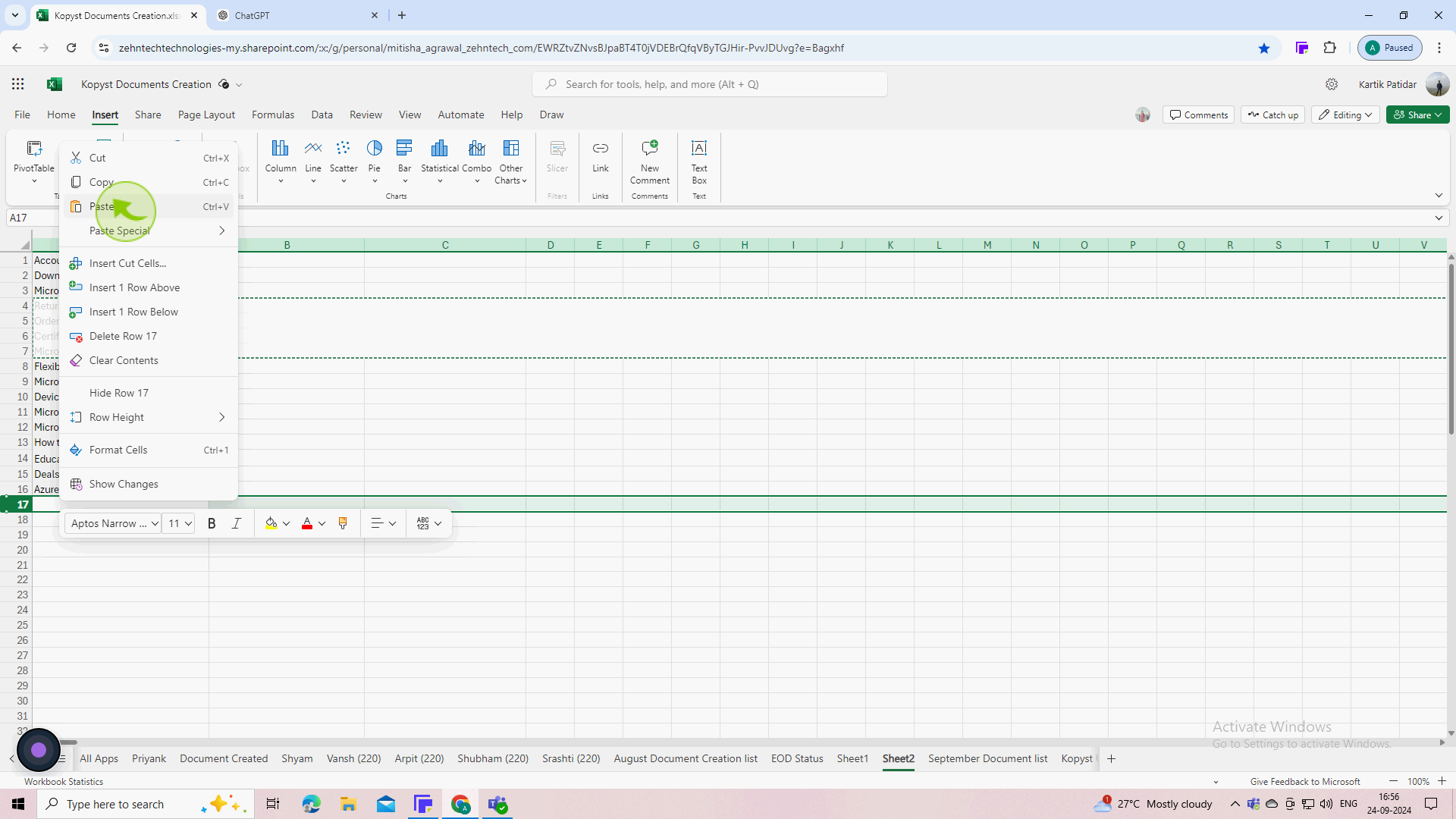Open the font color dropdown arrow
Image resolution: width=1456 pixels, height=819 pixels.
322,523
